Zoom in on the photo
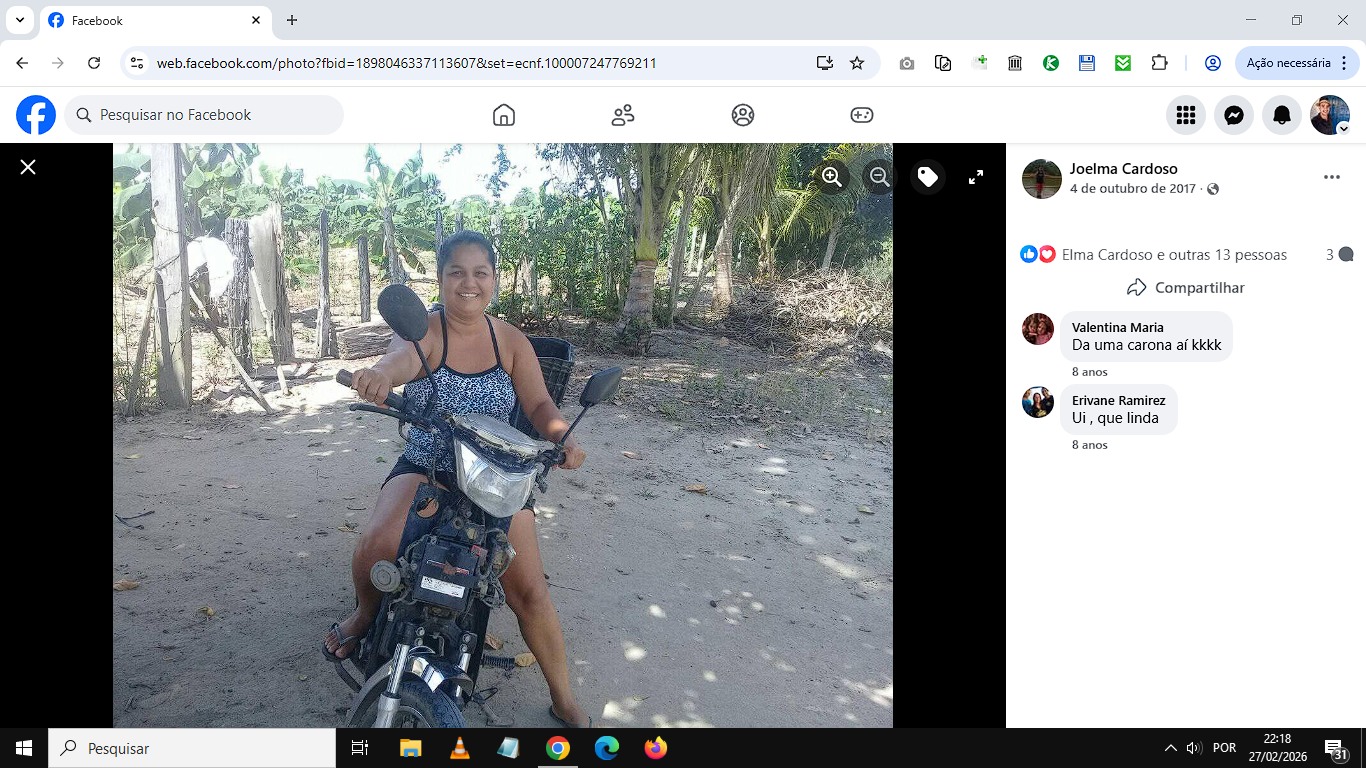The height and width of the screenshot is (768, 1366). (831, 177)
